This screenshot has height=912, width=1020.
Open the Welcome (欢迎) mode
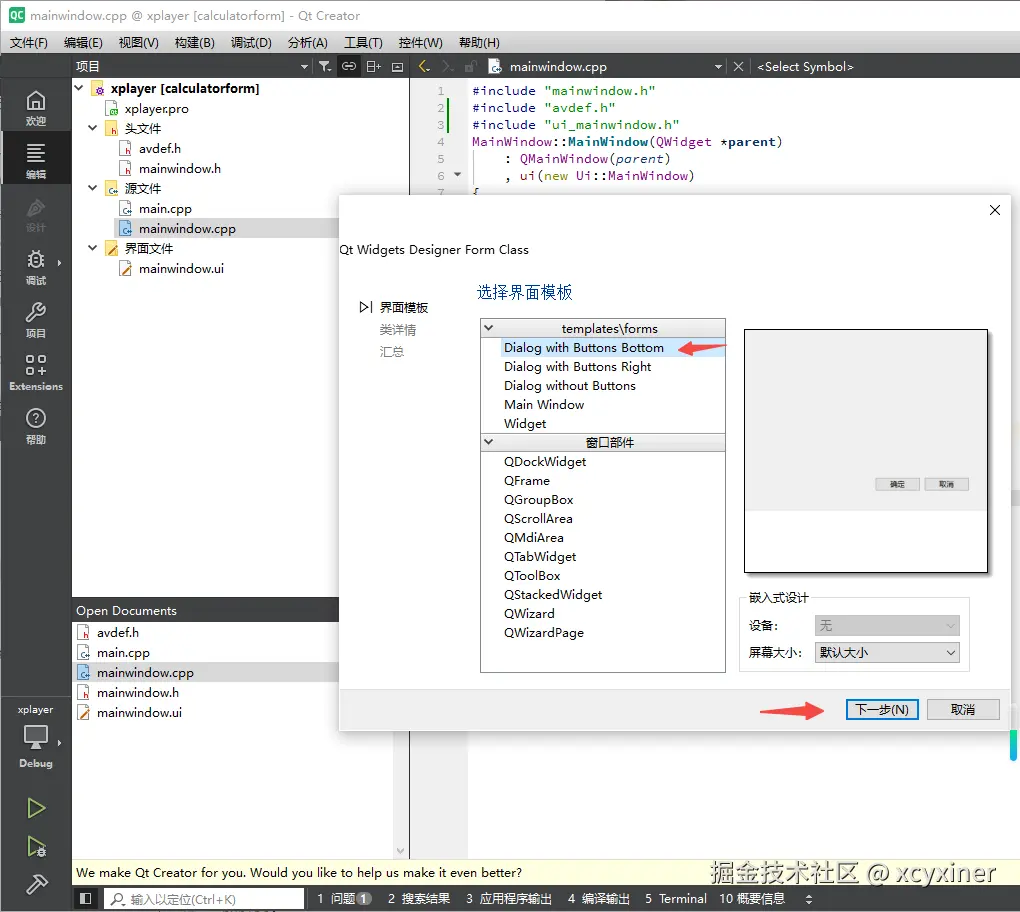pos(36,108)
